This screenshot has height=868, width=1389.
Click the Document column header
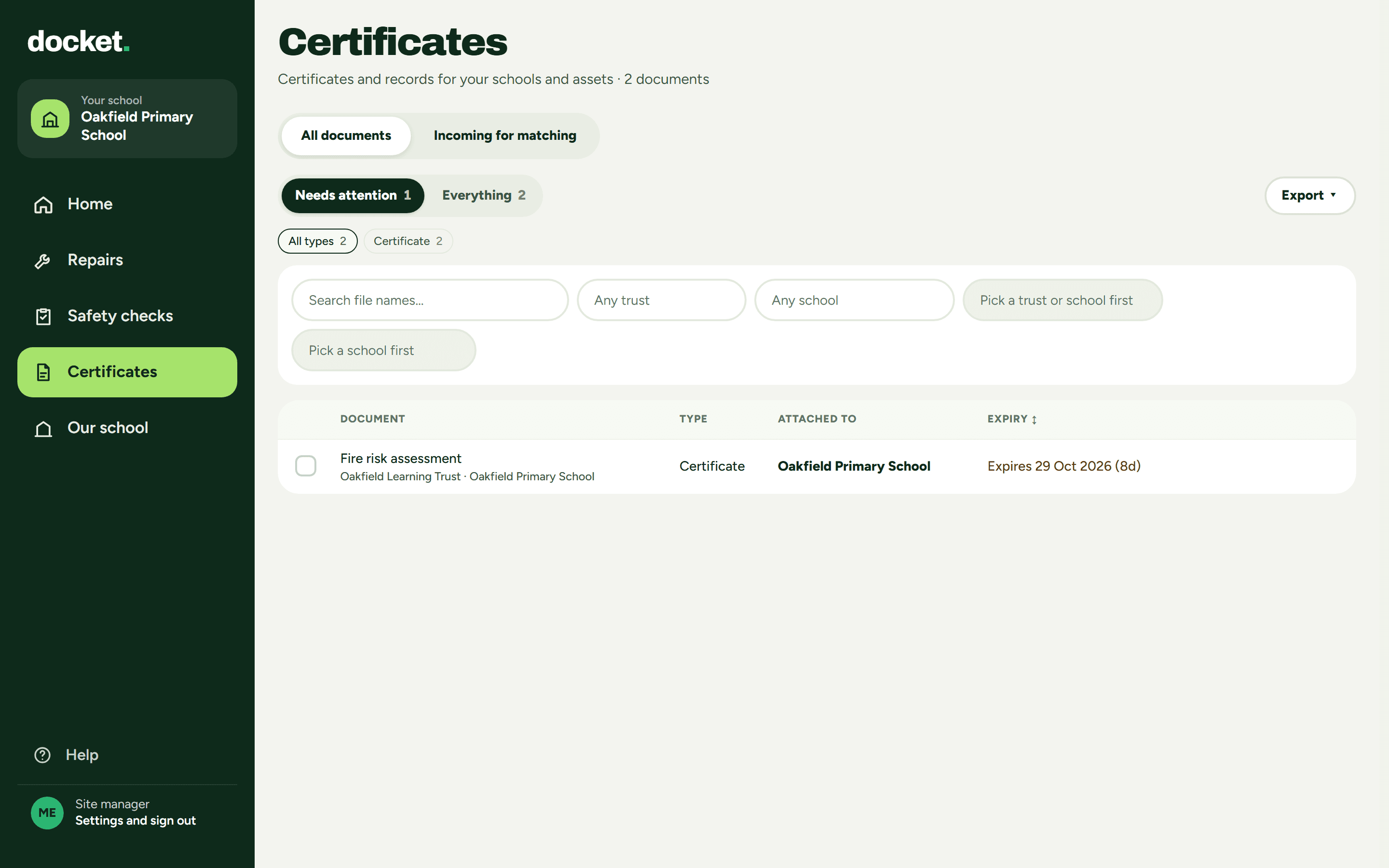pyautogui.click(x=372, y=419)
